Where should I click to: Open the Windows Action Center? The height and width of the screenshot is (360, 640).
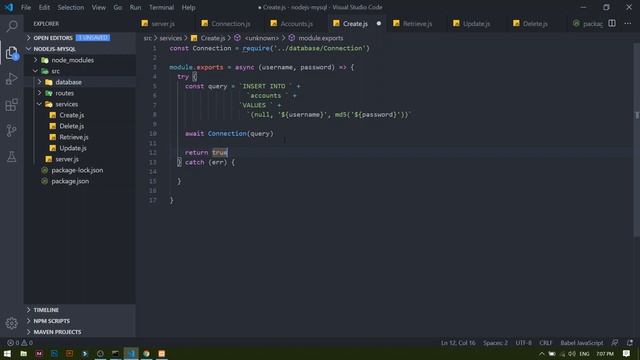[x=627, y=353]
